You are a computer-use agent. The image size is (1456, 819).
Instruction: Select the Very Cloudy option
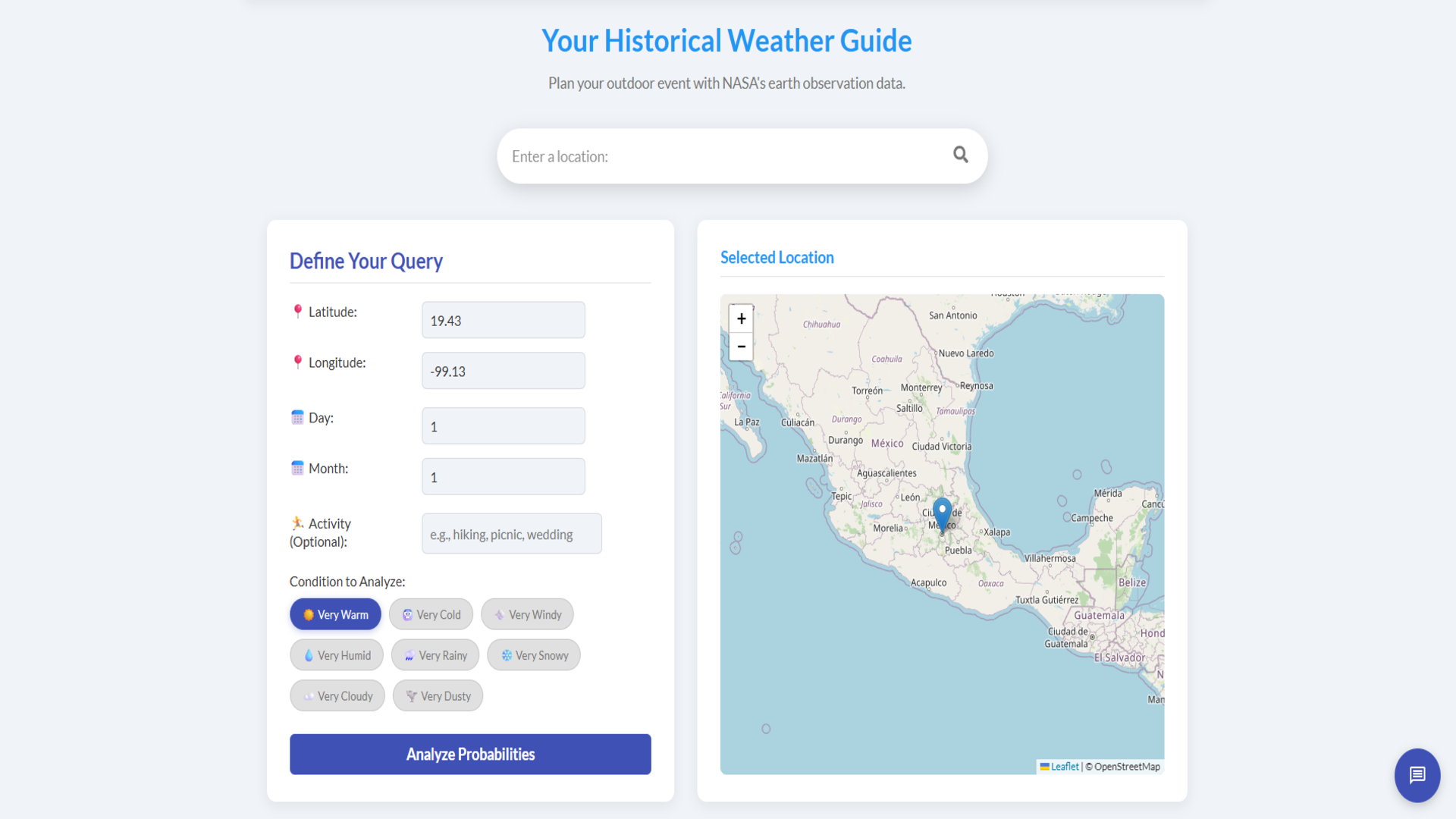337,696
